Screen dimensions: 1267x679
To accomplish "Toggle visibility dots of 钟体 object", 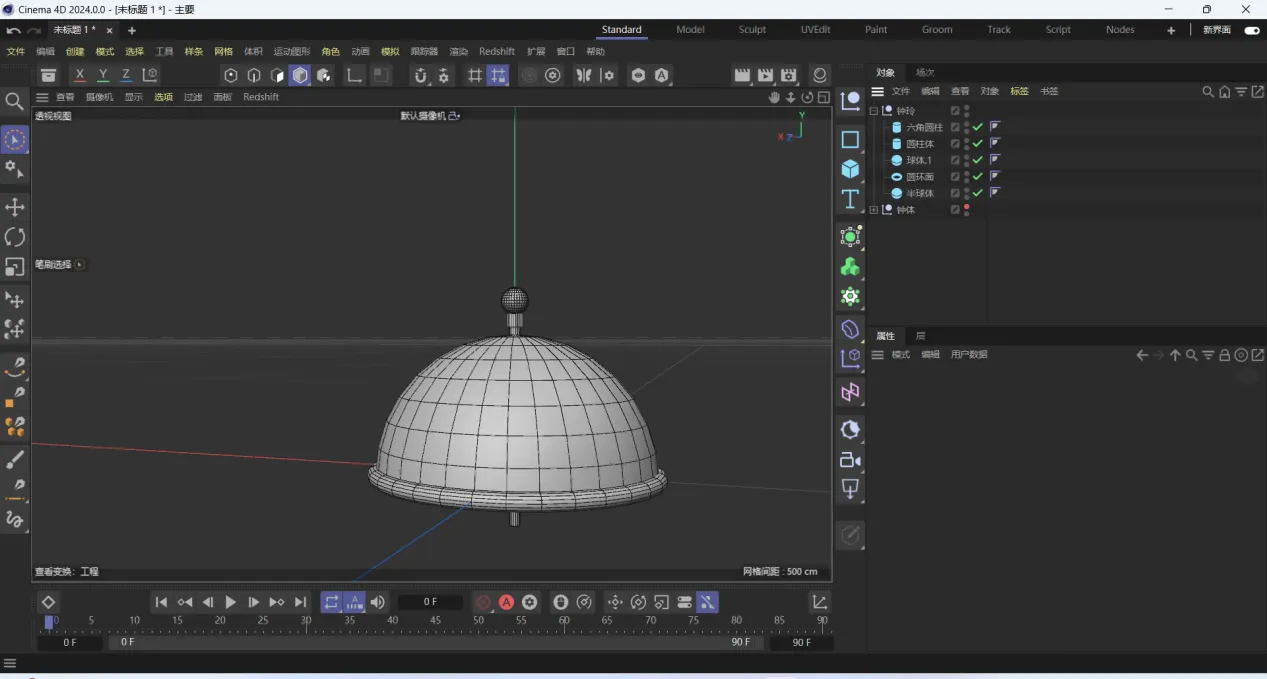I will (966, 209).
